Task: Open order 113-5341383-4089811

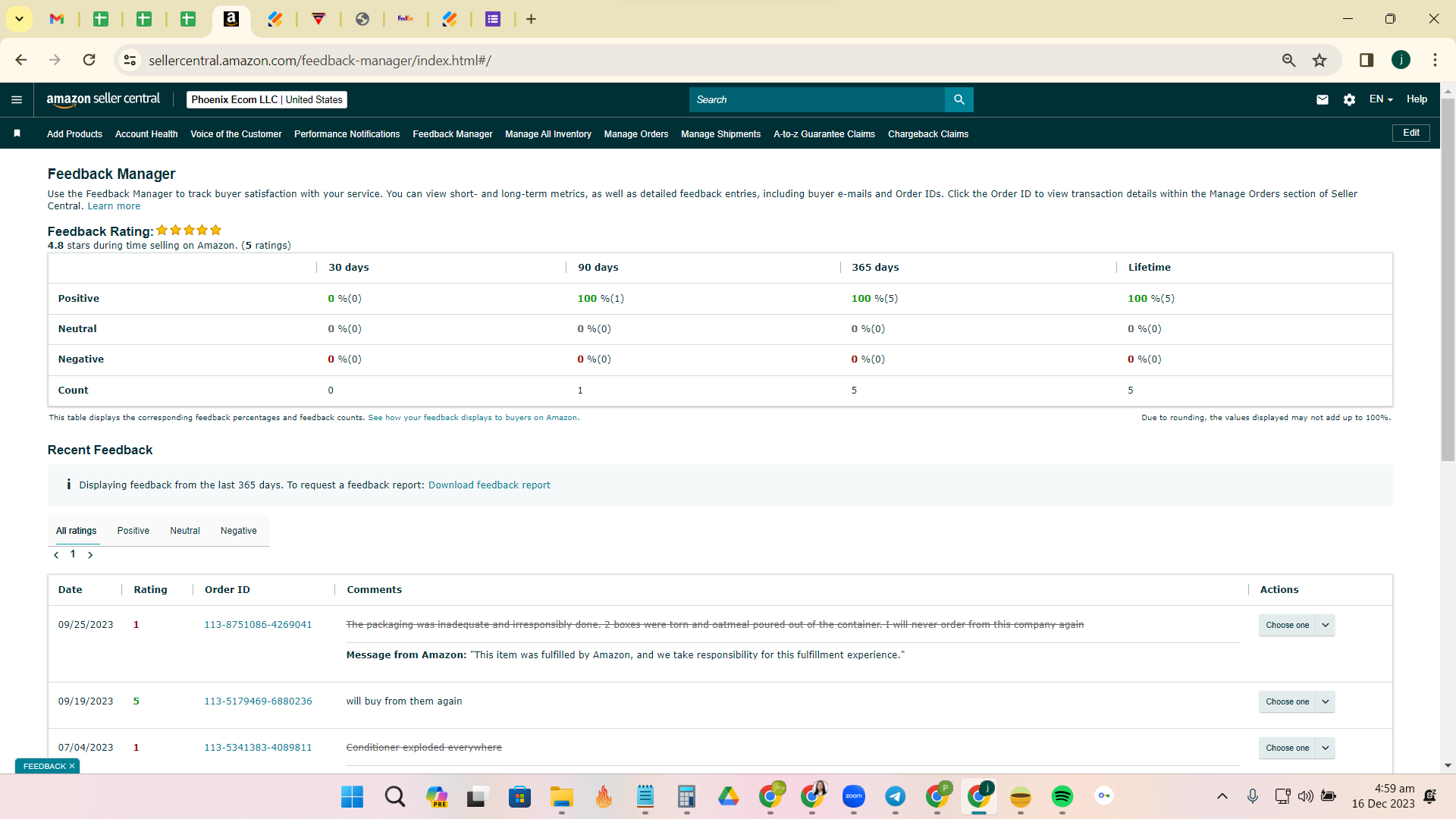Action: click(x=258, y=748)
